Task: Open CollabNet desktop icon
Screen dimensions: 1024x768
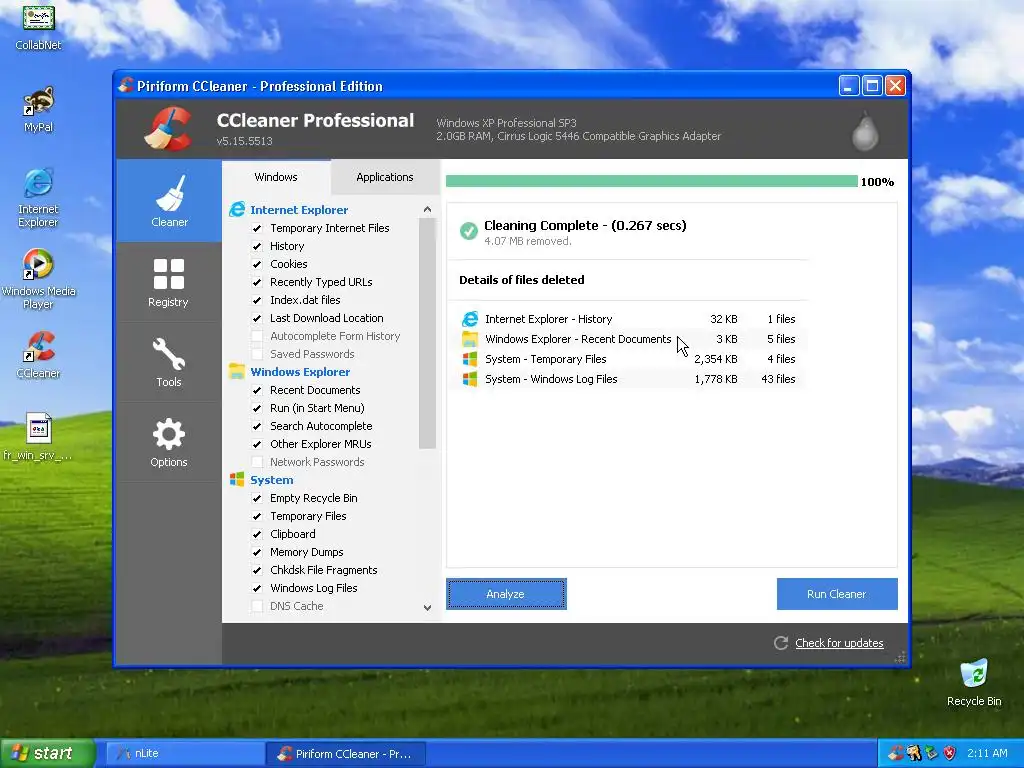Action: (39, 26)
